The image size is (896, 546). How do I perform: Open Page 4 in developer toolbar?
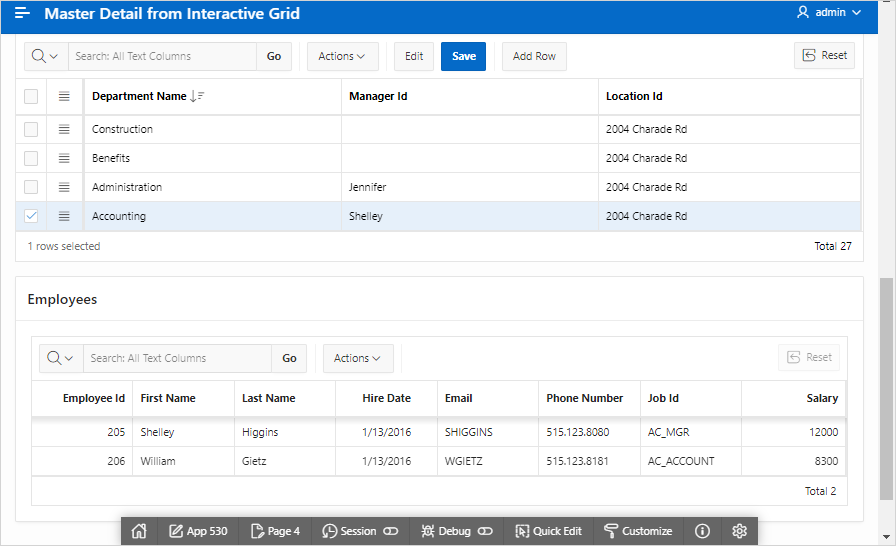coord(275,531)
